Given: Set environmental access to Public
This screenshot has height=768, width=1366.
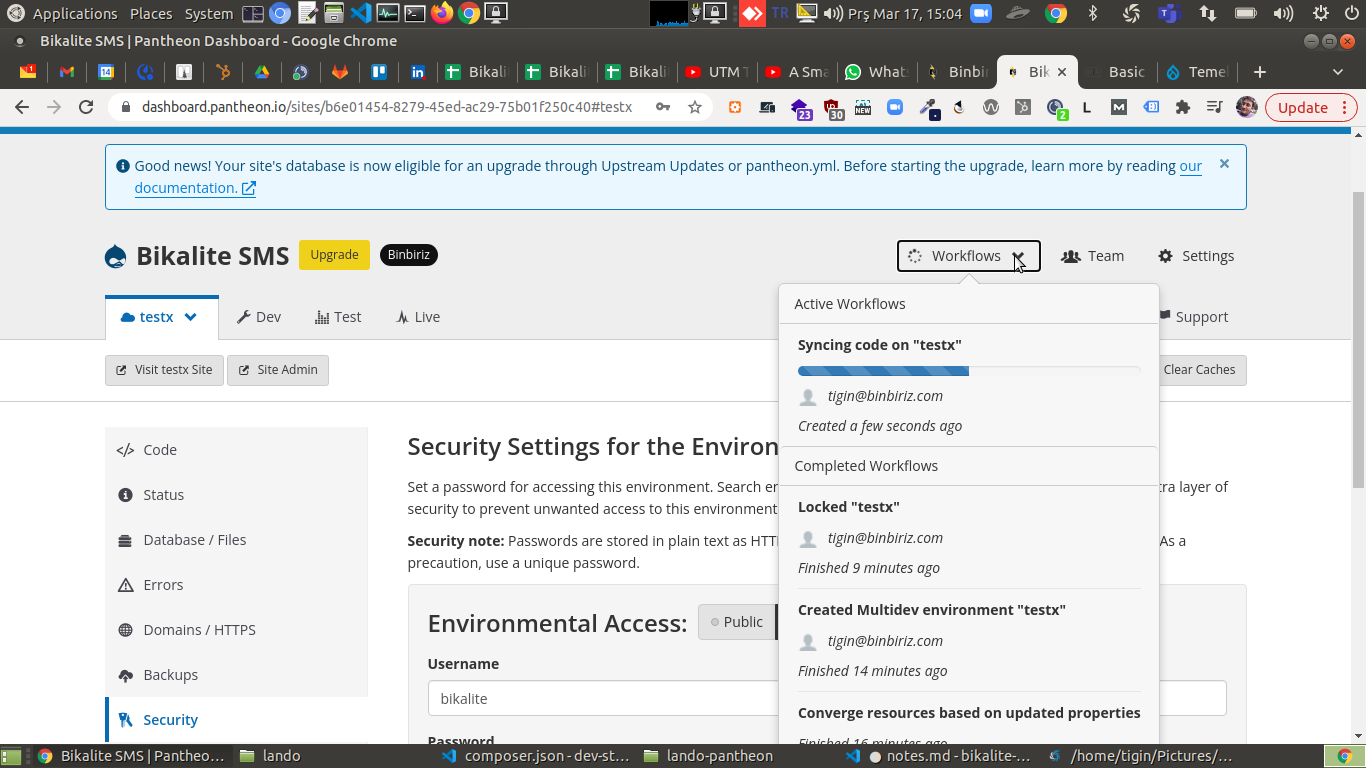Looking at the screenshot, I should [x=736, y=622].
